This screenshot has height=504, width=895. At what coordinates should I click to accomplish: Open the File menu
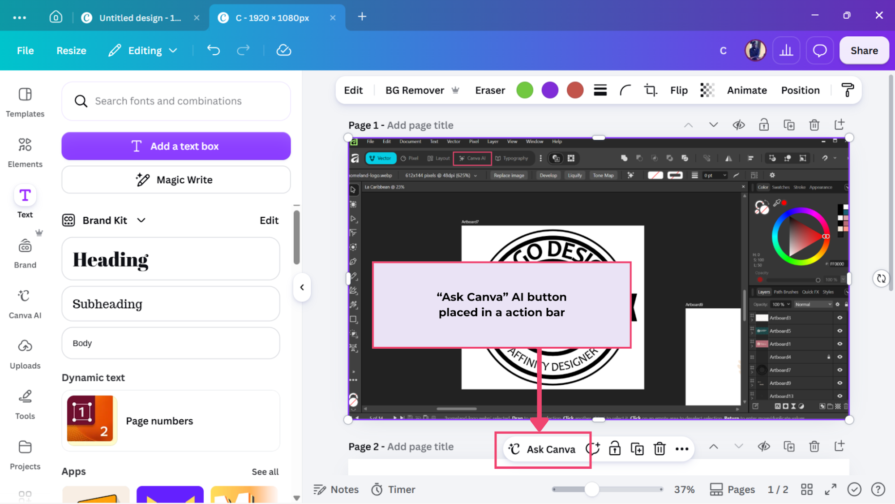click(x=25, y=50)
